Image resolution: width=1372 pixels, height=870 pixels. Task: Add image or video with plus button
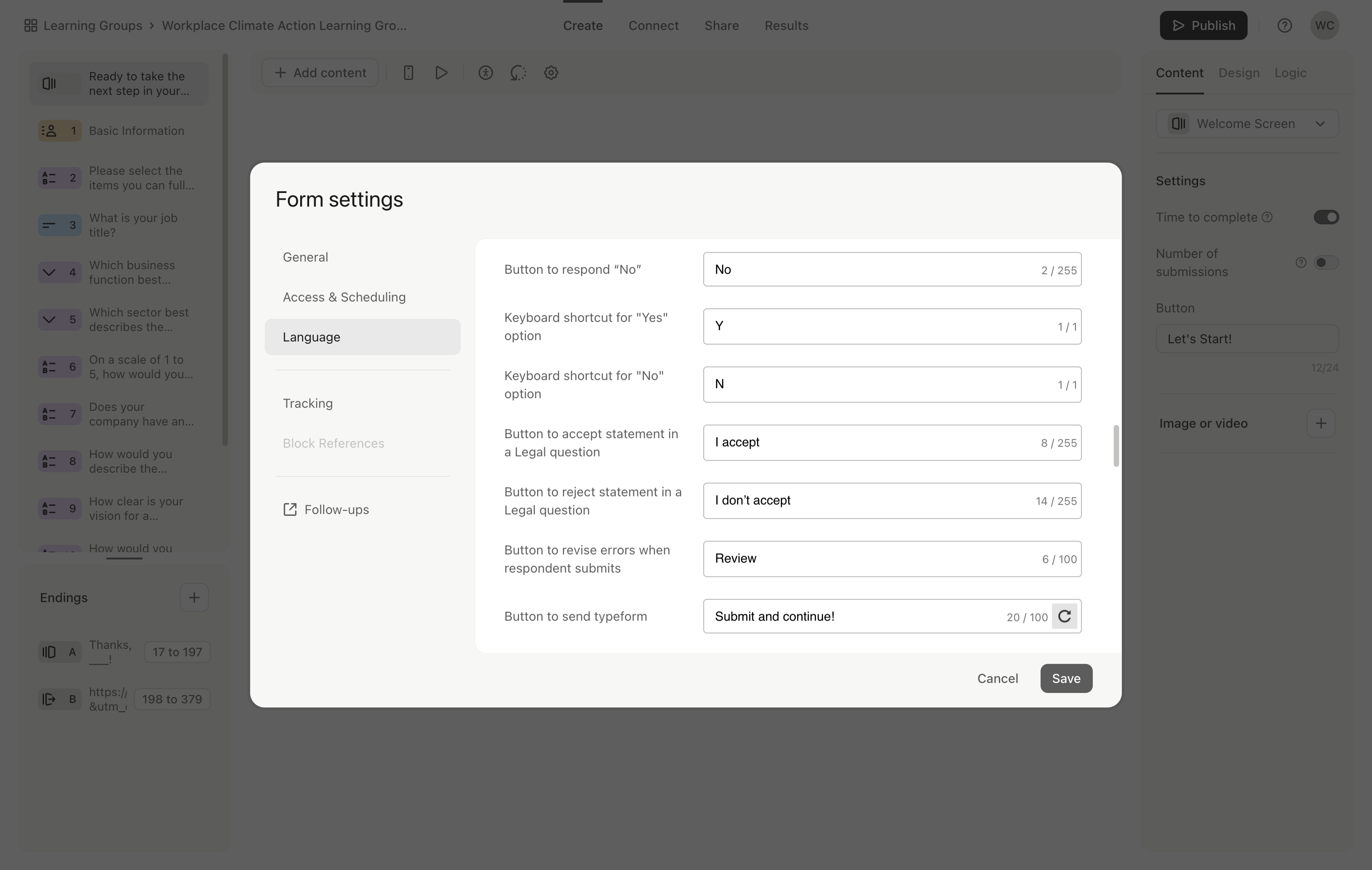(1321, 423)
